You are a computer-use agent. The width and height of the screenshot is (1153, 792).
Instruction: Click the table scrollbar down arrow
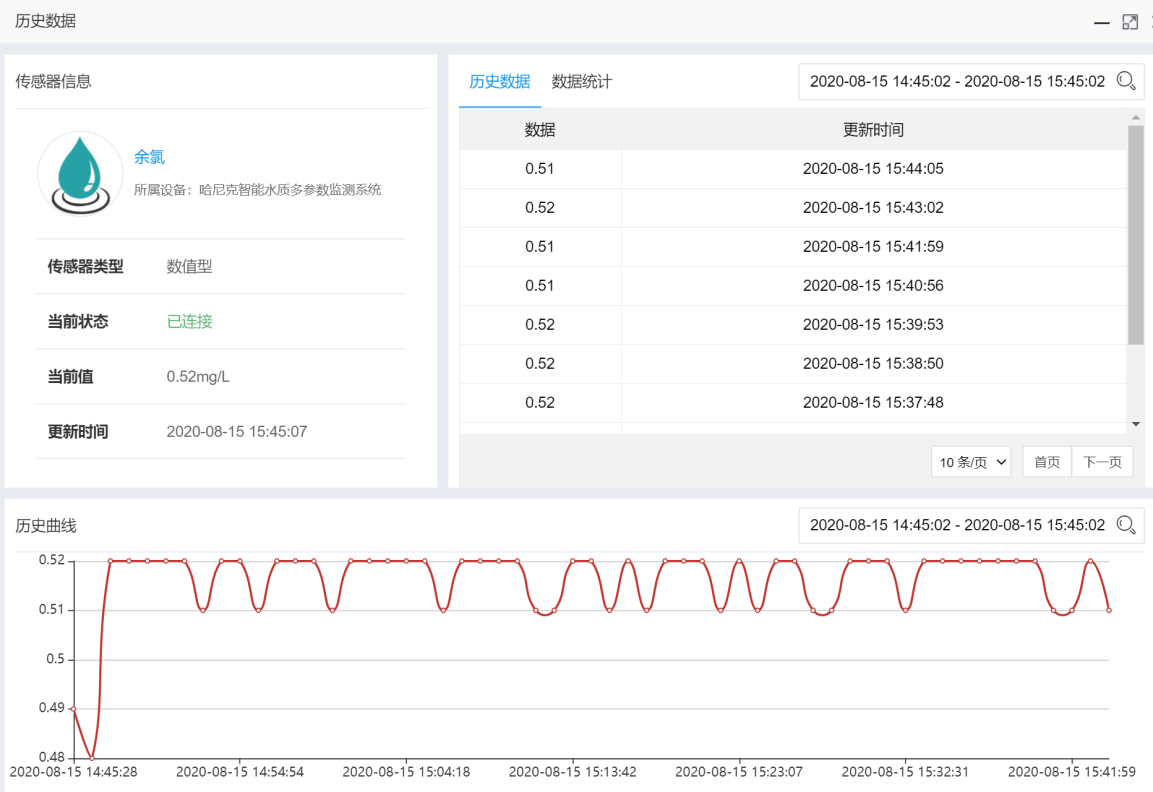point(1135,424)
